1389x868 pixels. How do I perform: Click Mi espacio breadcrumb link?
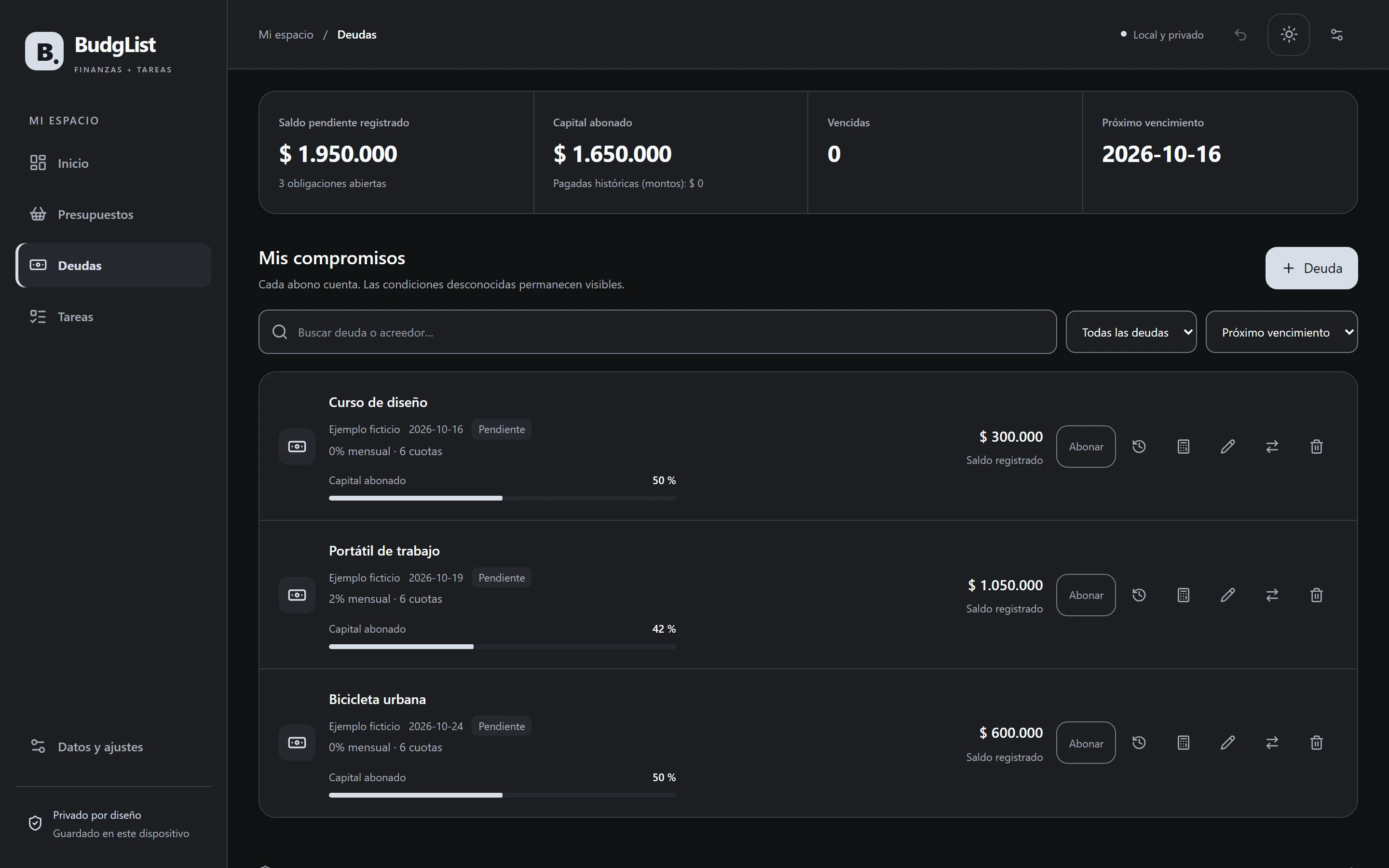pos(286,34)
